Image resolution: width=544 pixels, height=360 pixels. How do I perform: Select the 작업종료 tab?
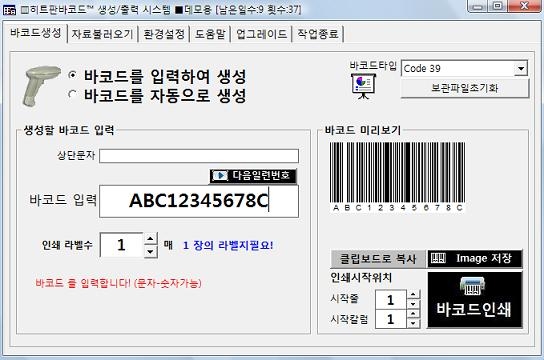(x=317, y=34)
